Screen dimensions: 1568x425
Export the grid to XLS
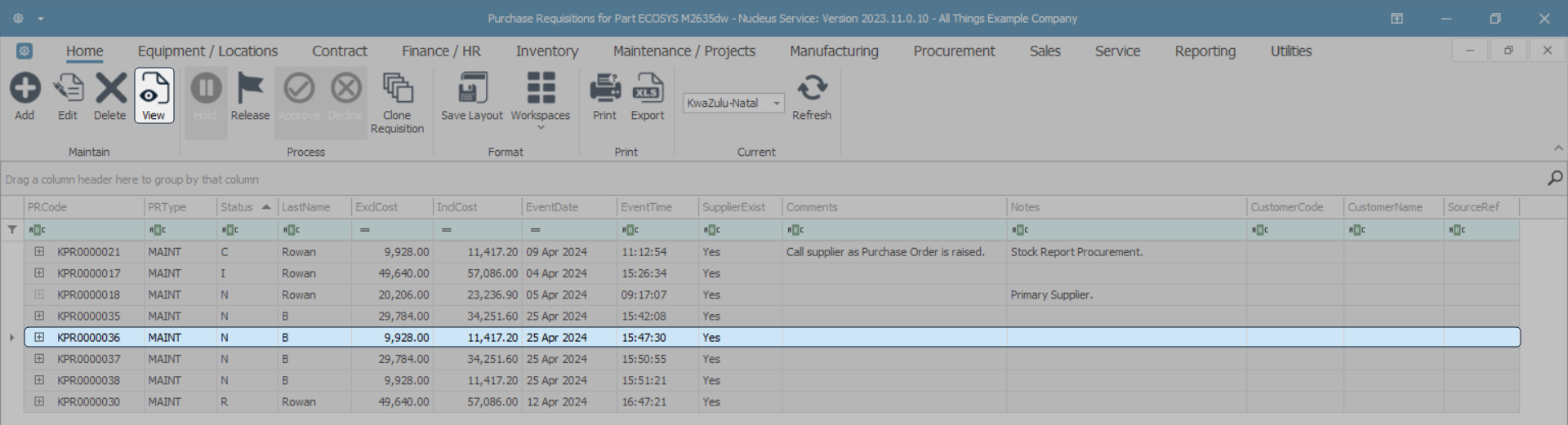click(648, 88)
